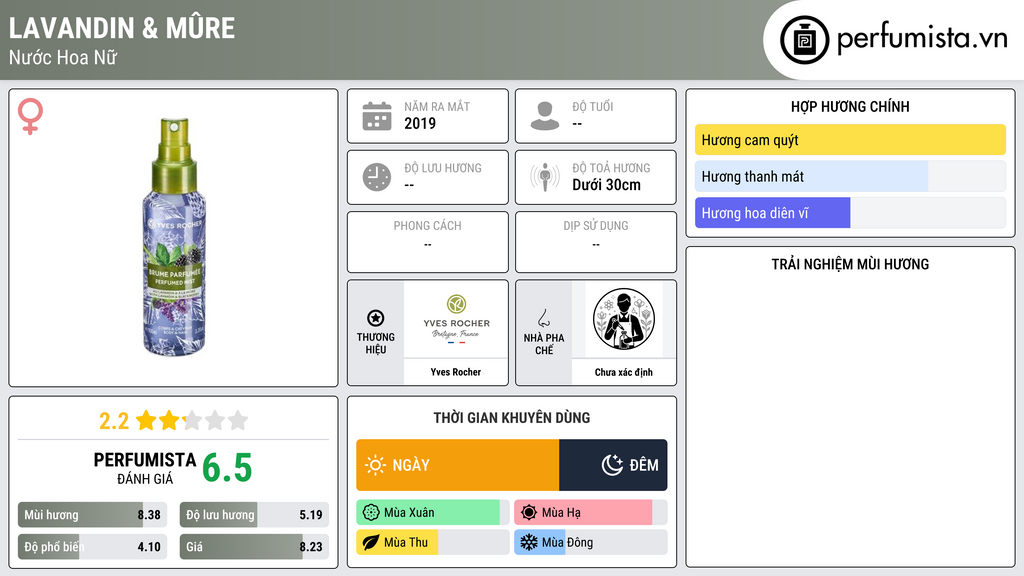Click the Mùi hương 8.38 rating bar

coord(92,515)
